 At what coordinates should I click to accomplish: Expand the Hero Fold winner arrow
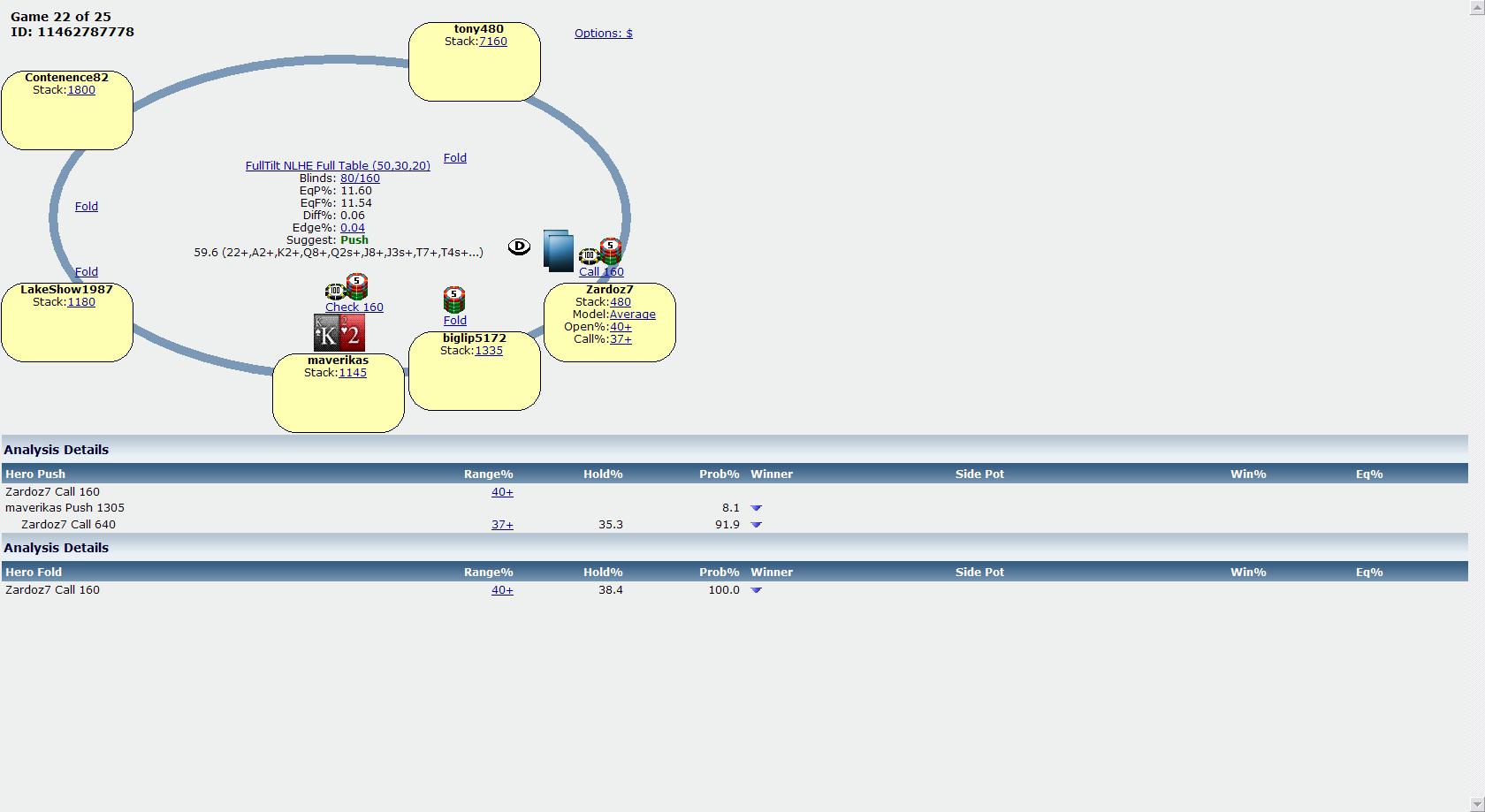[756, 590]
